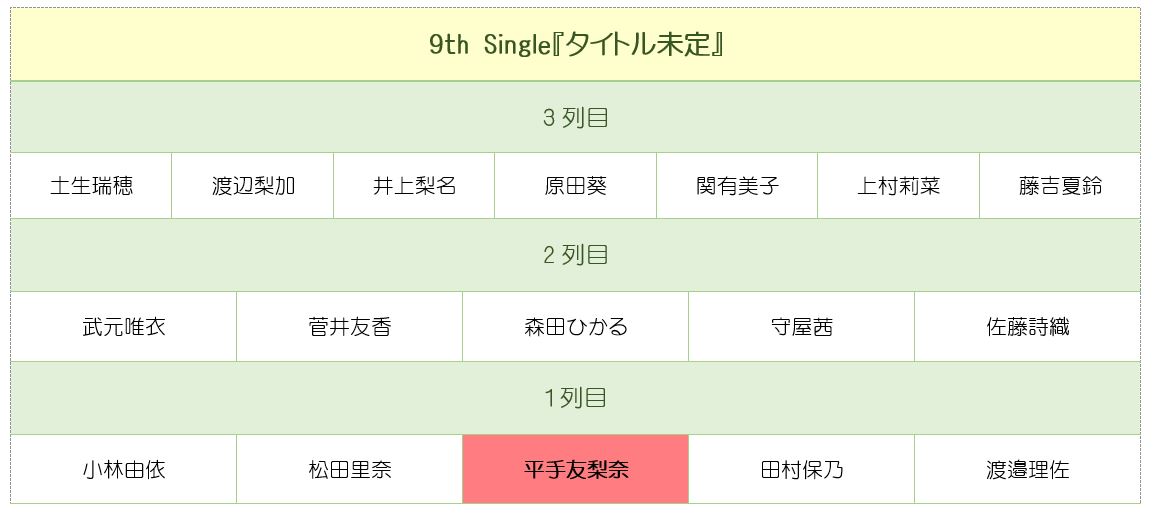Click the 9th Single title header

pyautogui.click(x=575, y=46)
